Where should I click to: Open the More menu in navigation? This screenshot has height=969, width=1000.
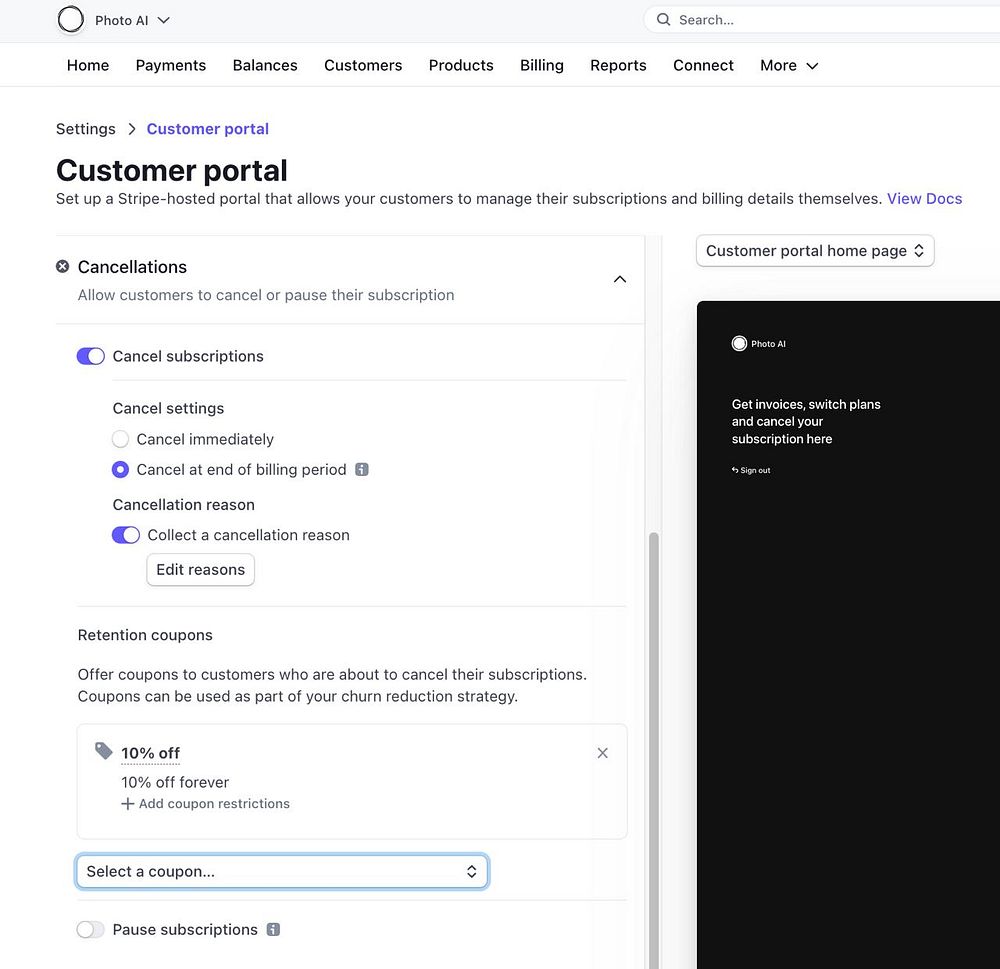pyautogui.click(x=789, y=65)
